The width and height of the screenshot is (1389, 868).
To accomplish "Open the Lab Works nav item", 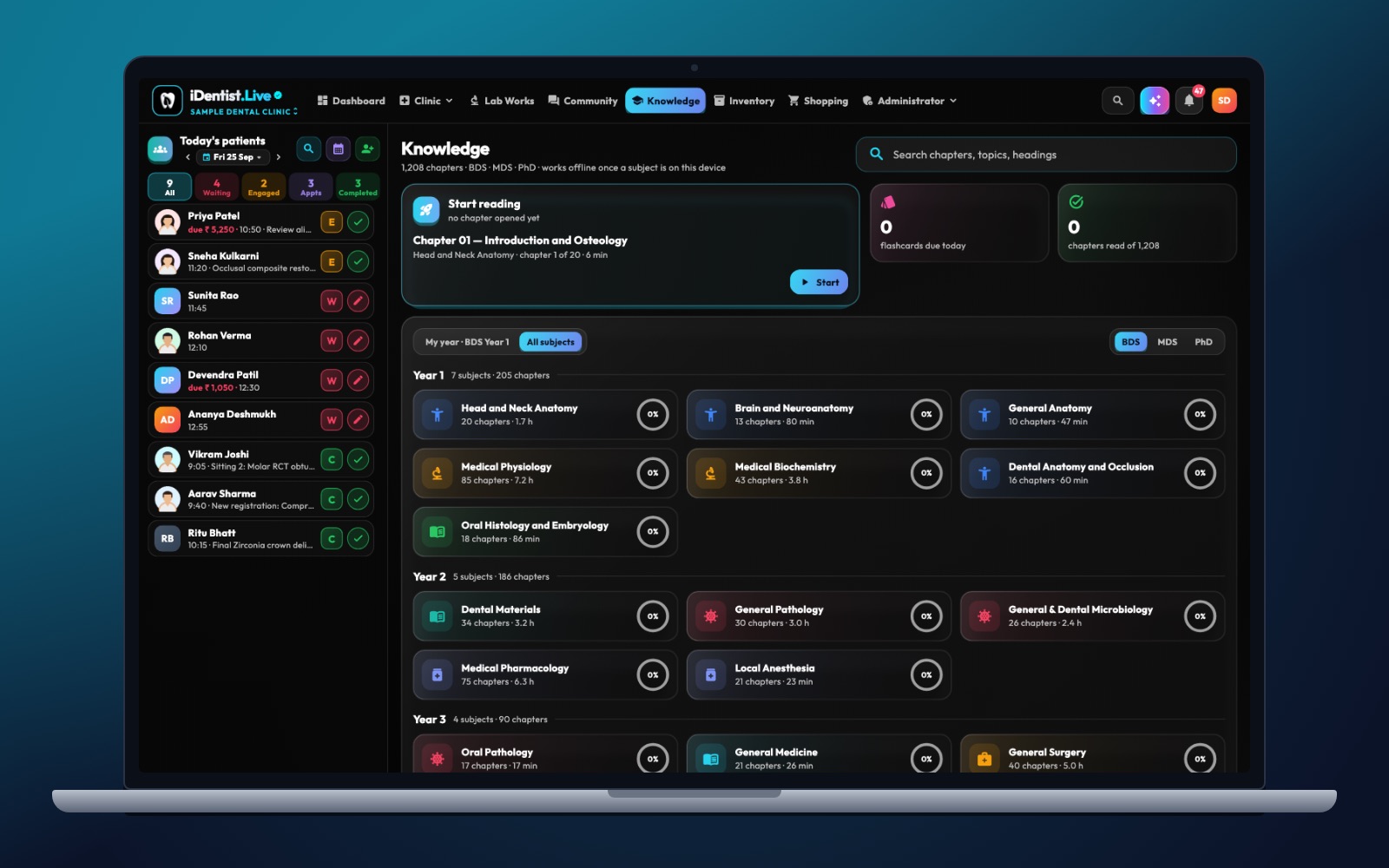I will point(502,101).
